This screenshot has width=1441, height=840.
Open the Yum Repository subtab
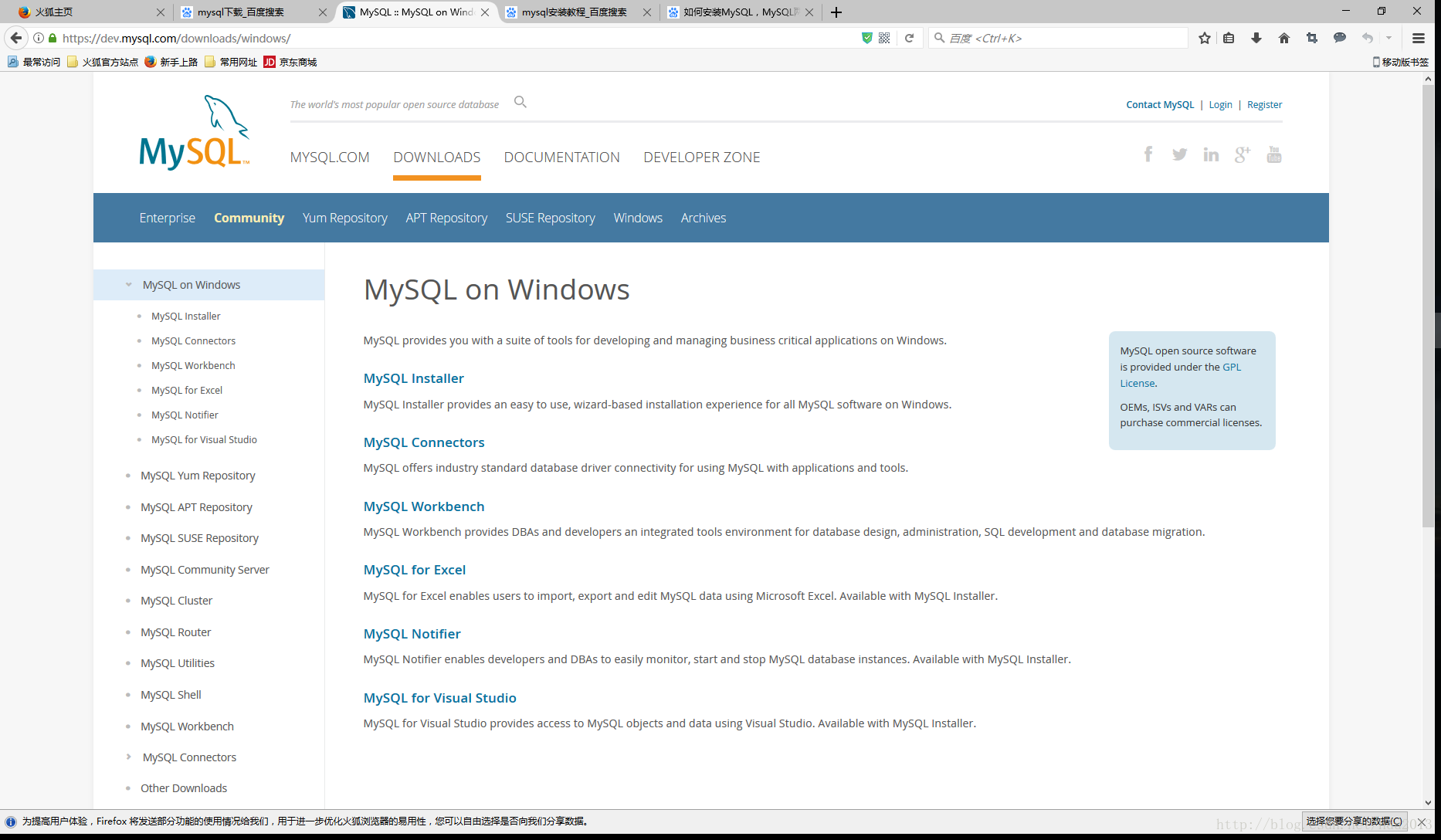(x=344, y=218)
